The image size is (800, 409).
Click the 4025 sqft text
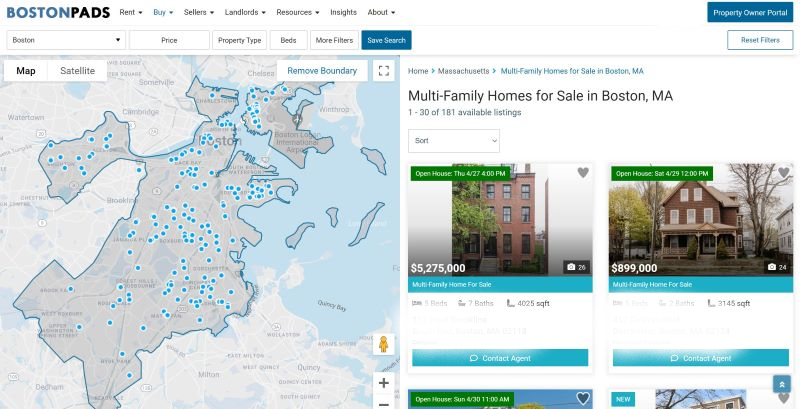coord(533,303)
